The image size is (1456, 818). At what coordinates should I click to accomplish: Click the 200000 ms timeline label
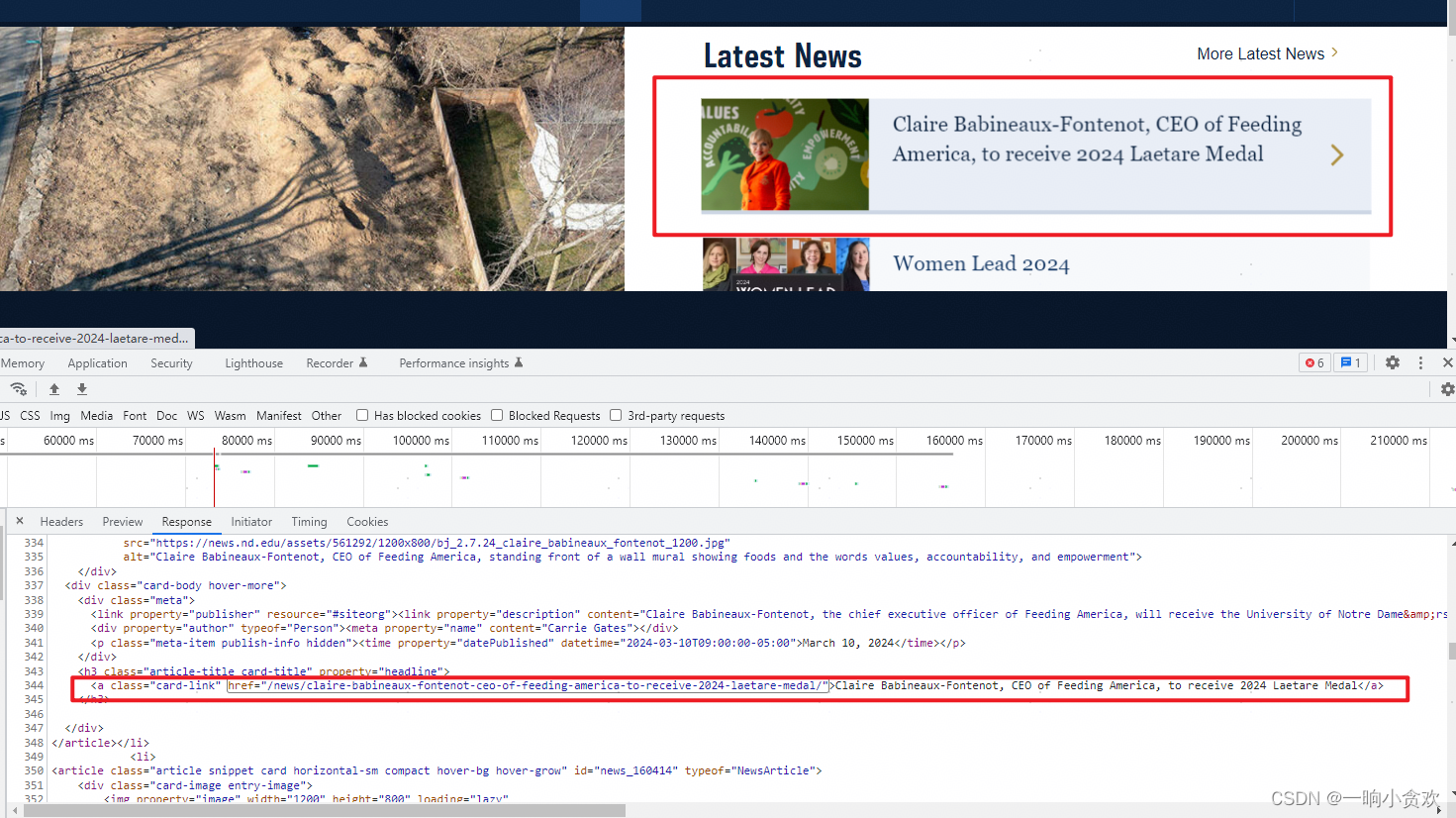coord(1310,440)
